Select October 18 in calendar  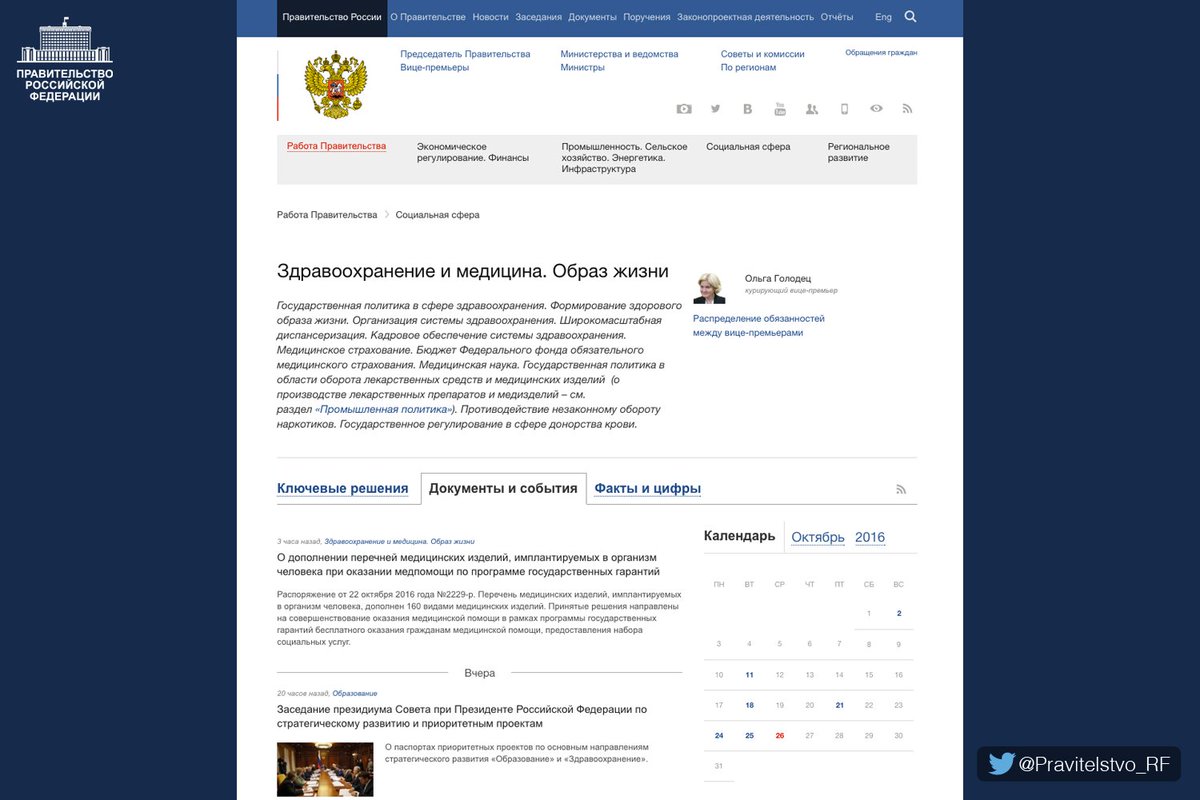tap(749, 705)
